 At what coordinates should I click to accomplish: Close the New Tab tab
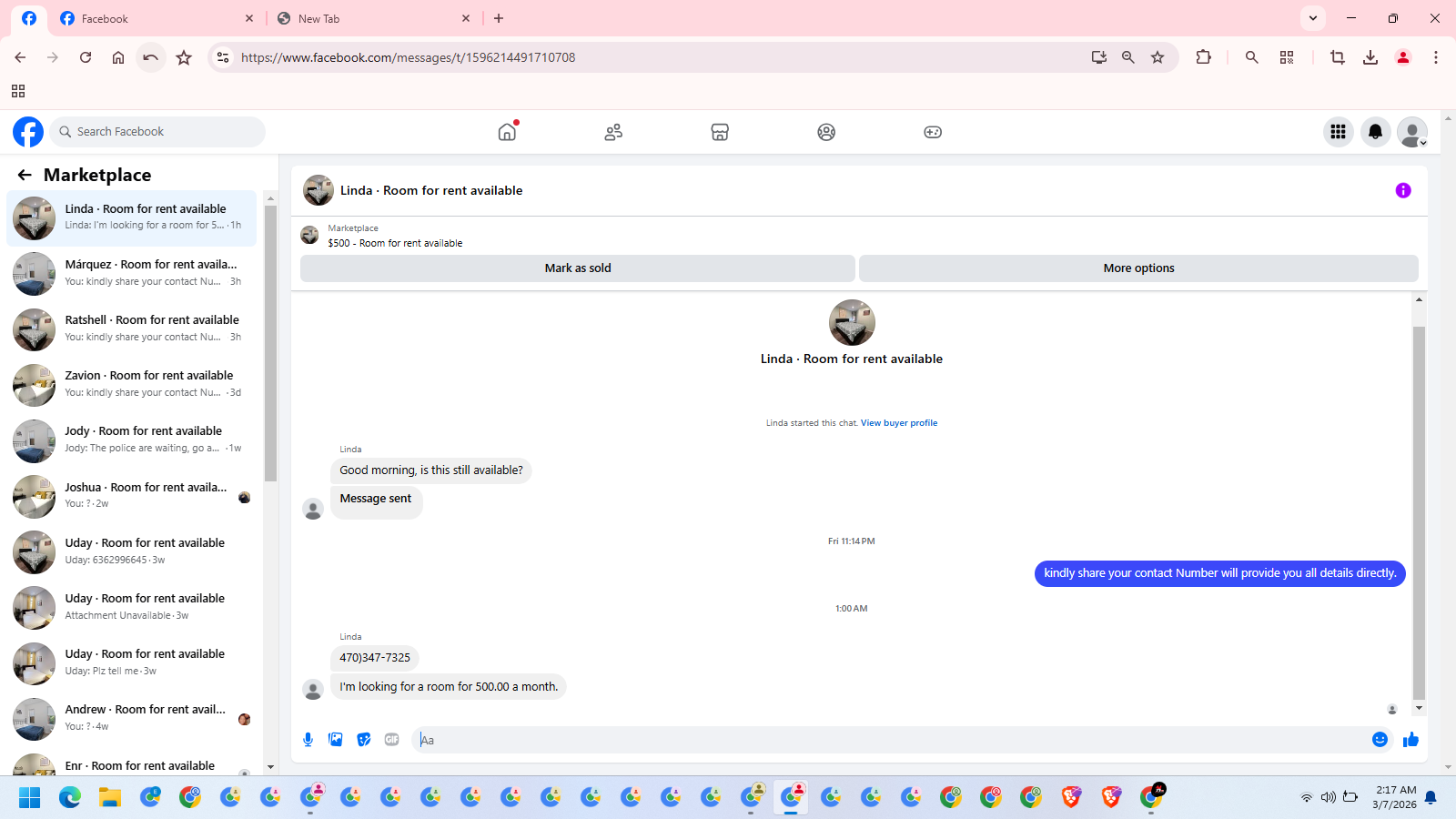coord(466,18)
